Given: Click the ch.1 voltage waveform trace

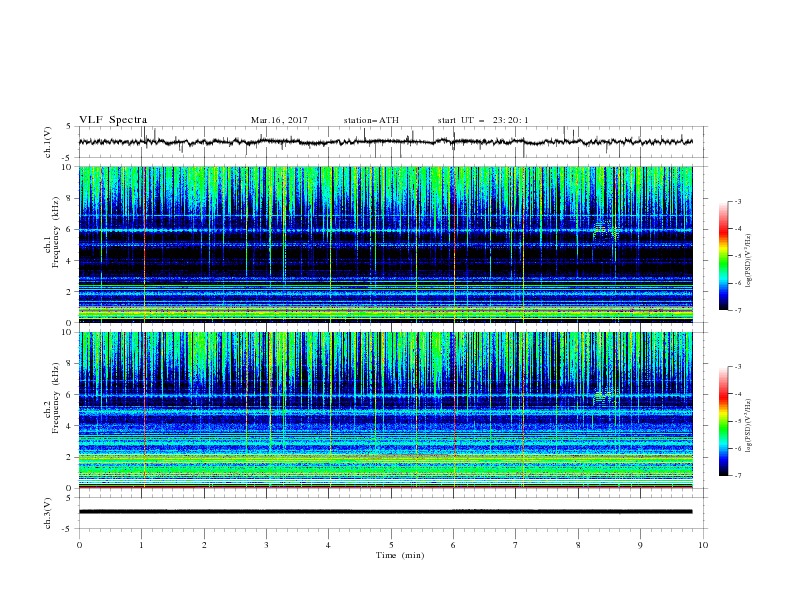Looking at the screenshot, I should coord(385,142).
